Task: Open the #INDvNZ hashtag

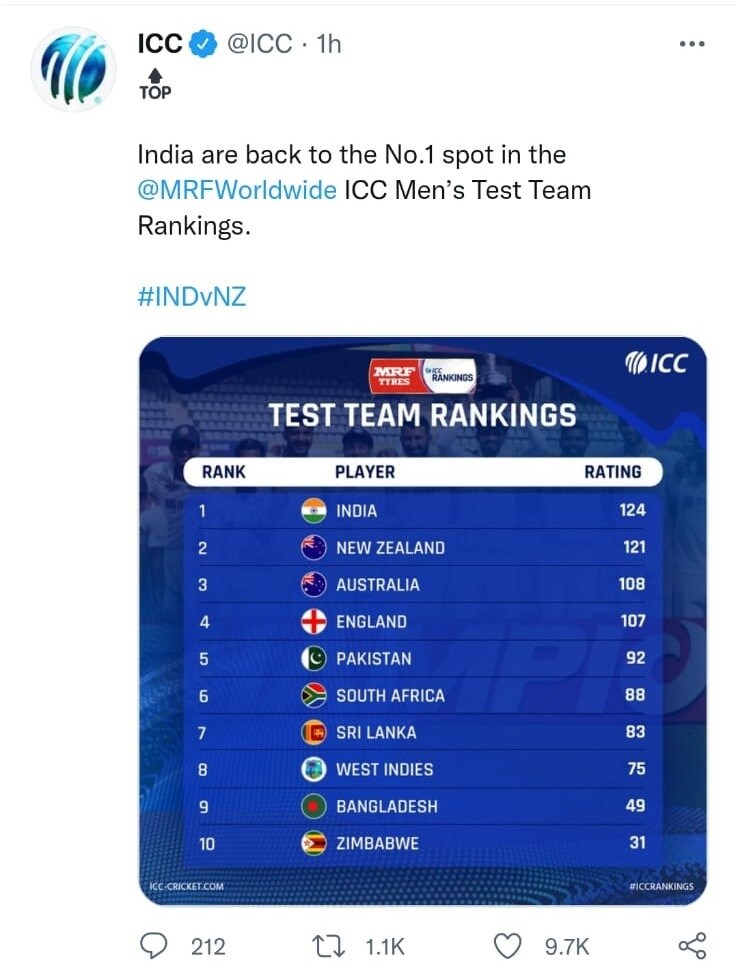Action: pos(192,296)
